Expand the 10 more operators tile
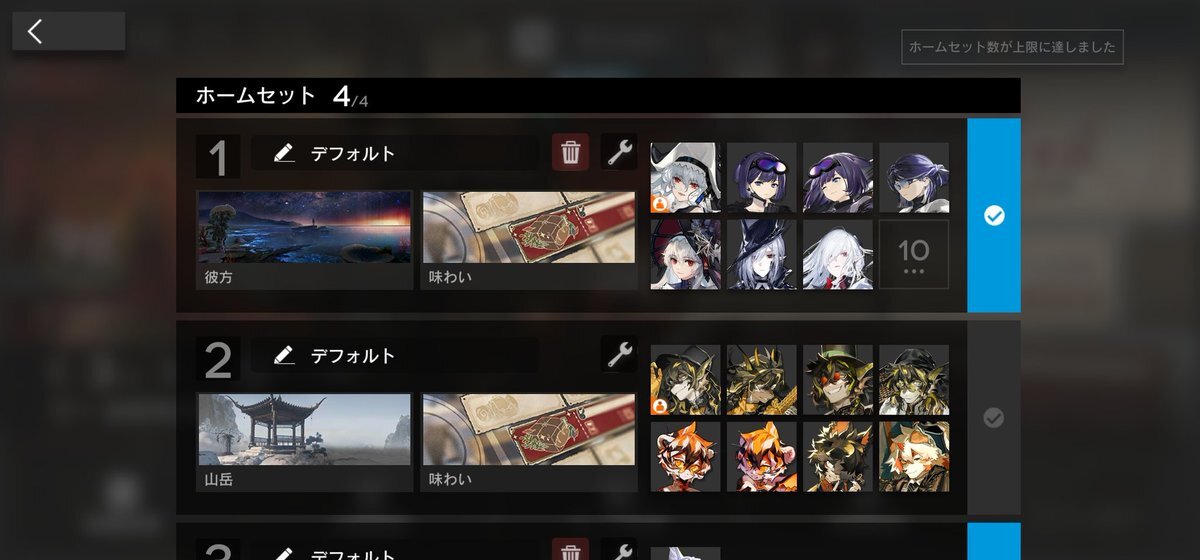1200x560 pixels. point(914,255)
